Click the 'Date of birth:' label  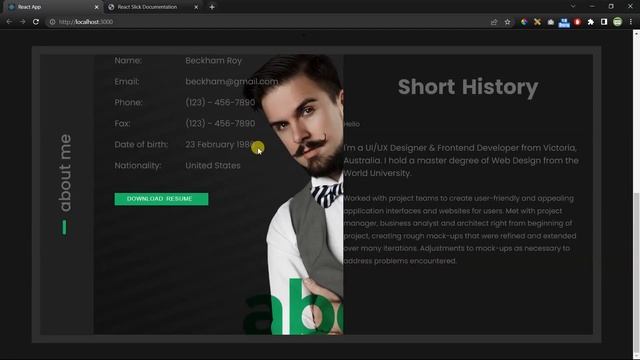click(141, 144)
